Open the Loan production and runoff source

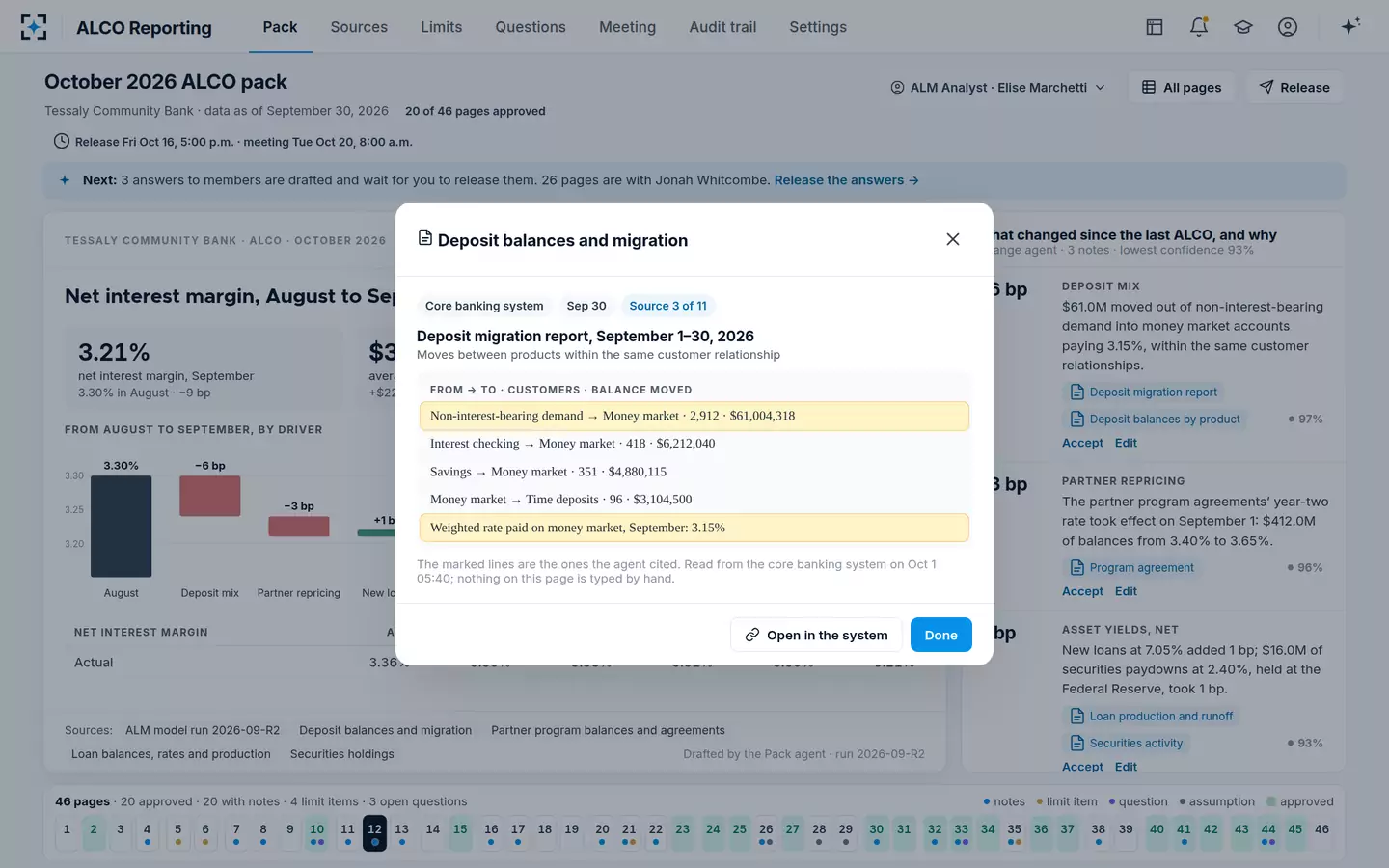click(1151, 716)
